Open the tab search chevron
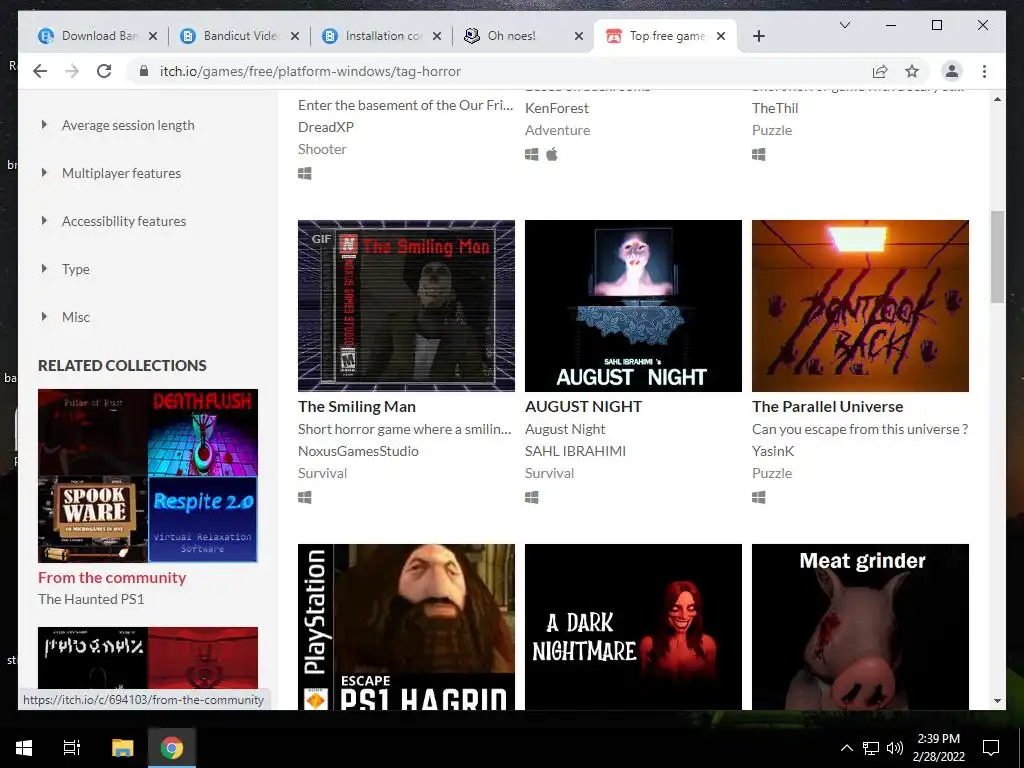1024x768 pixels. click(844, 25)
